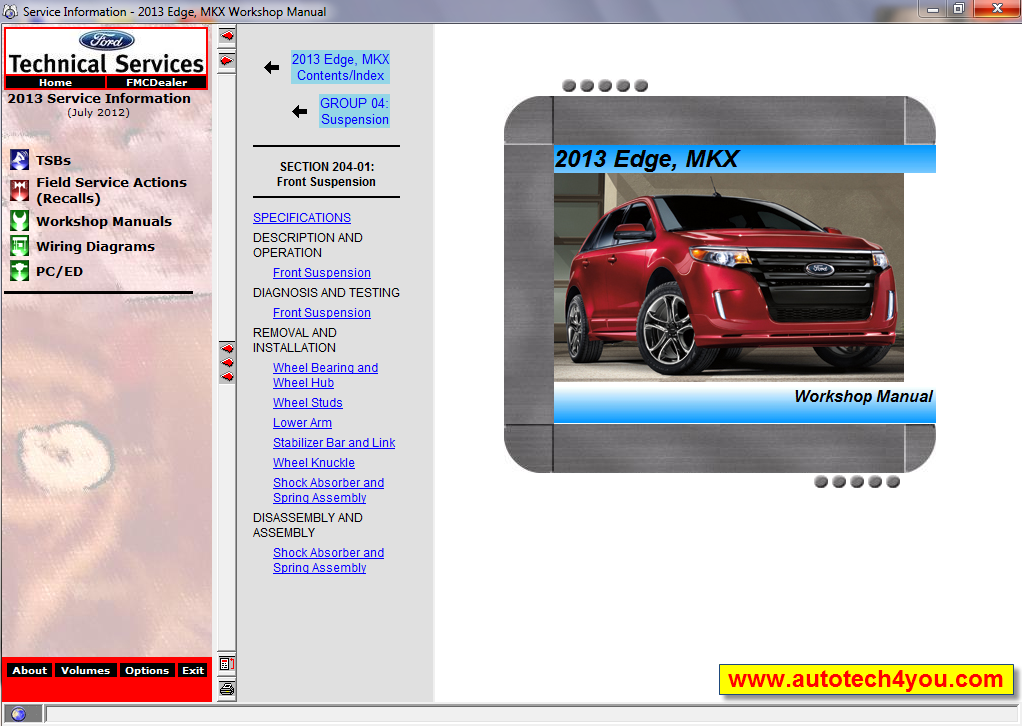Open Shock Absorber under Disassembly and Assembly
Screen dimensions: 1022x726
[x=328, y=560]
